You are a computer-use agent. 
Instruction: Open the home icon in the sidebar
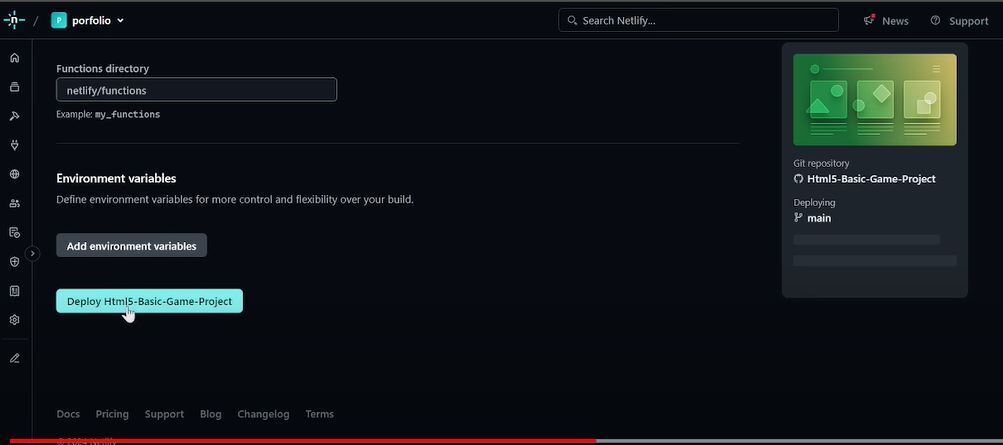tap(15, 58)
